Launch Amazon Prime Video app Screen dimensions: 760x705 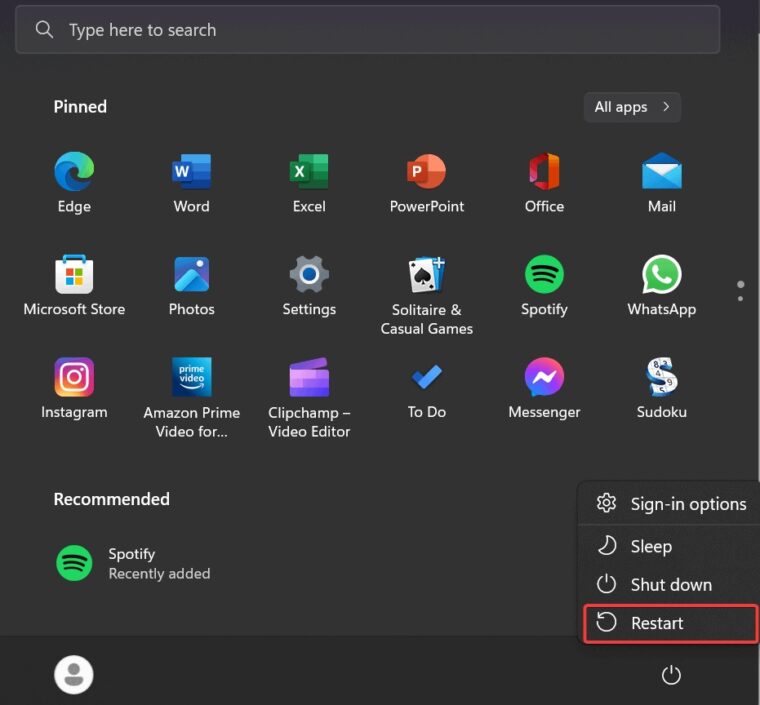tap(191, 377)
